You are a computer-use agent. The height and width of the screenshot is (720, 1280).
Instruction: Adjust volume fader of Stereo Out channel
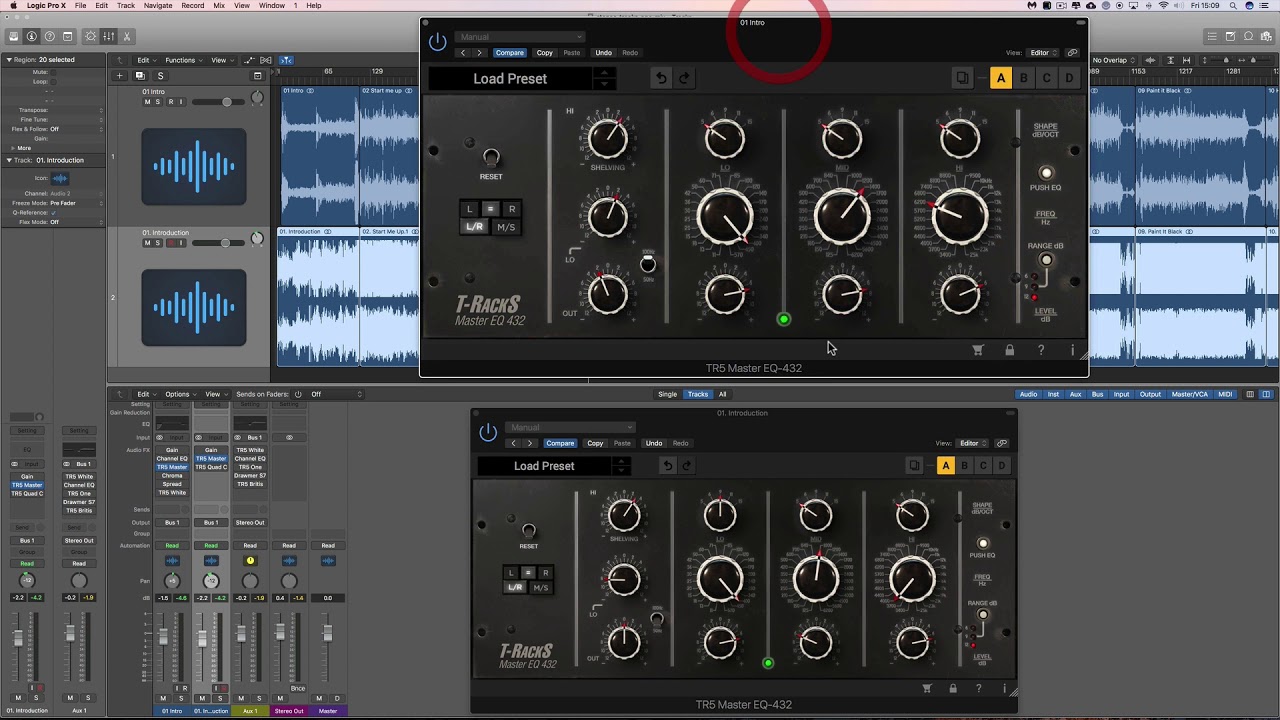click(280, 632)
